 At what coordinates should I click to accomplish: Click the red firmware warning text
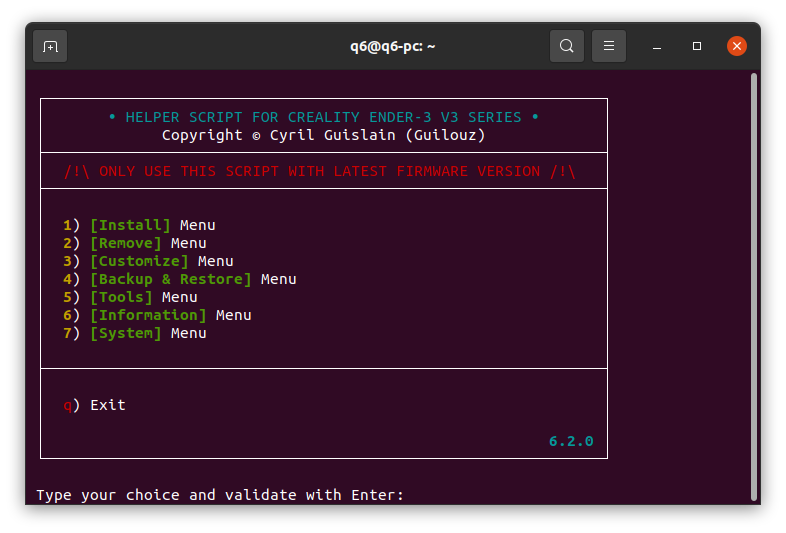coord(320,171)
